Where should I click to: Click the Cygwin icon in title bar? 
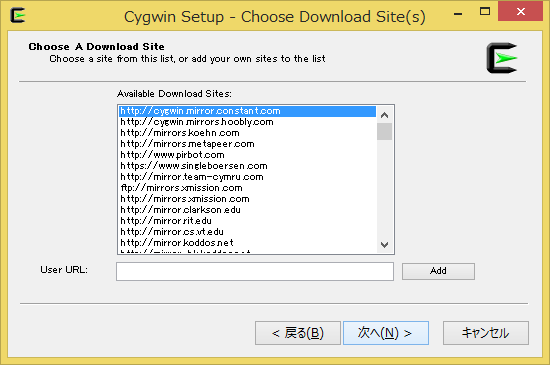coord(18,15)
